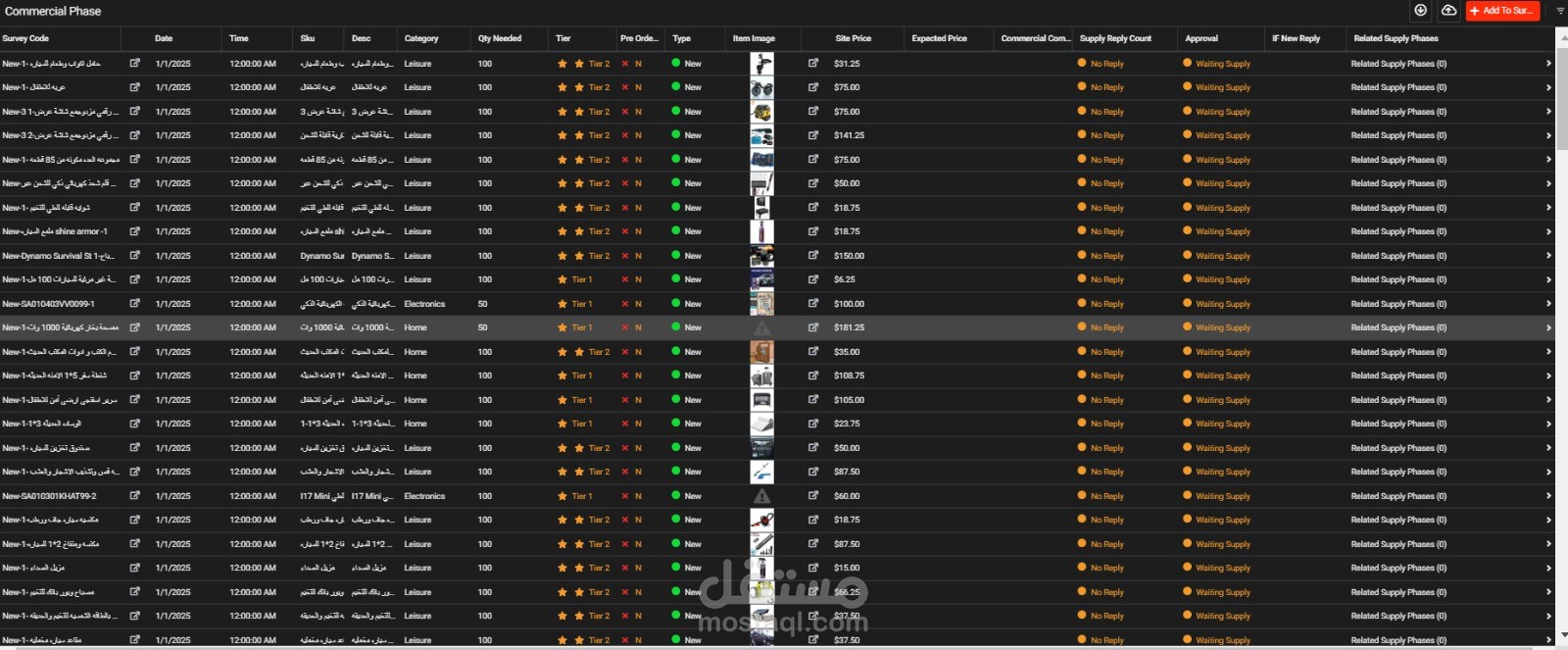This screenshot has height=650, width=1568.
Task: Click the Supply Reply Count column header
Action: (x=1115, y=38)
